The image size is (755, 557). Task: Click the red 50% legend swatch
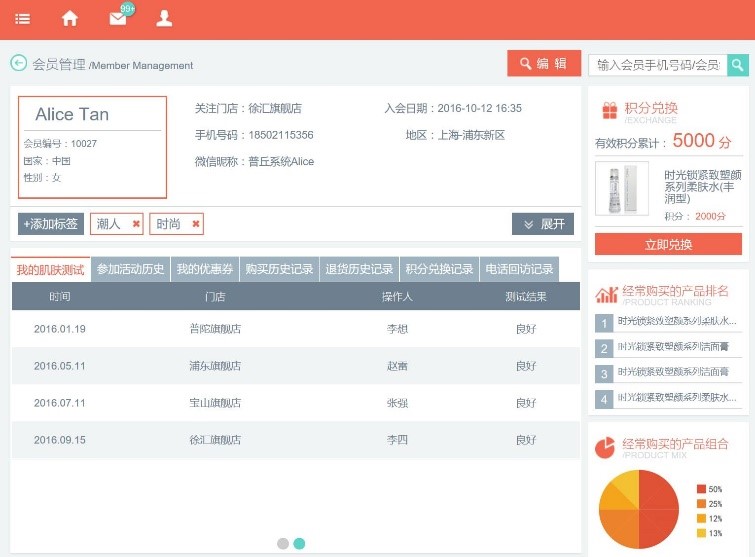[x=701, y=489]
